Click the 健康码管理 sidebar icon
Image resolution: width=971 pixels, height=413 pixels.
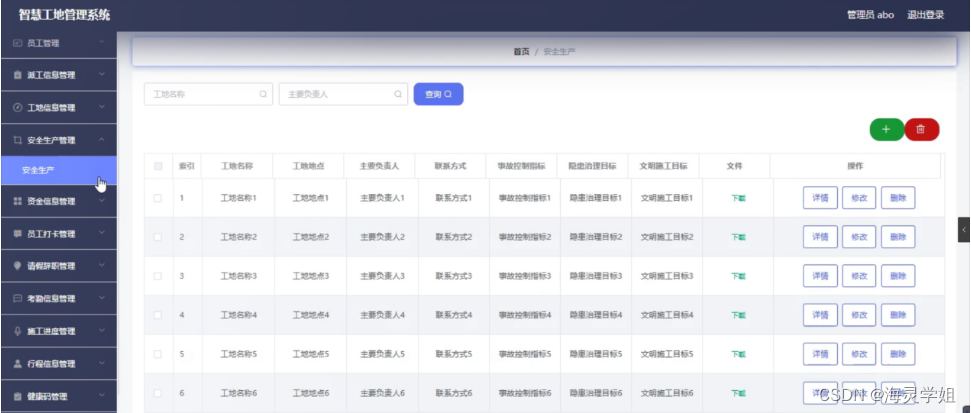click(x=17, y=396)
